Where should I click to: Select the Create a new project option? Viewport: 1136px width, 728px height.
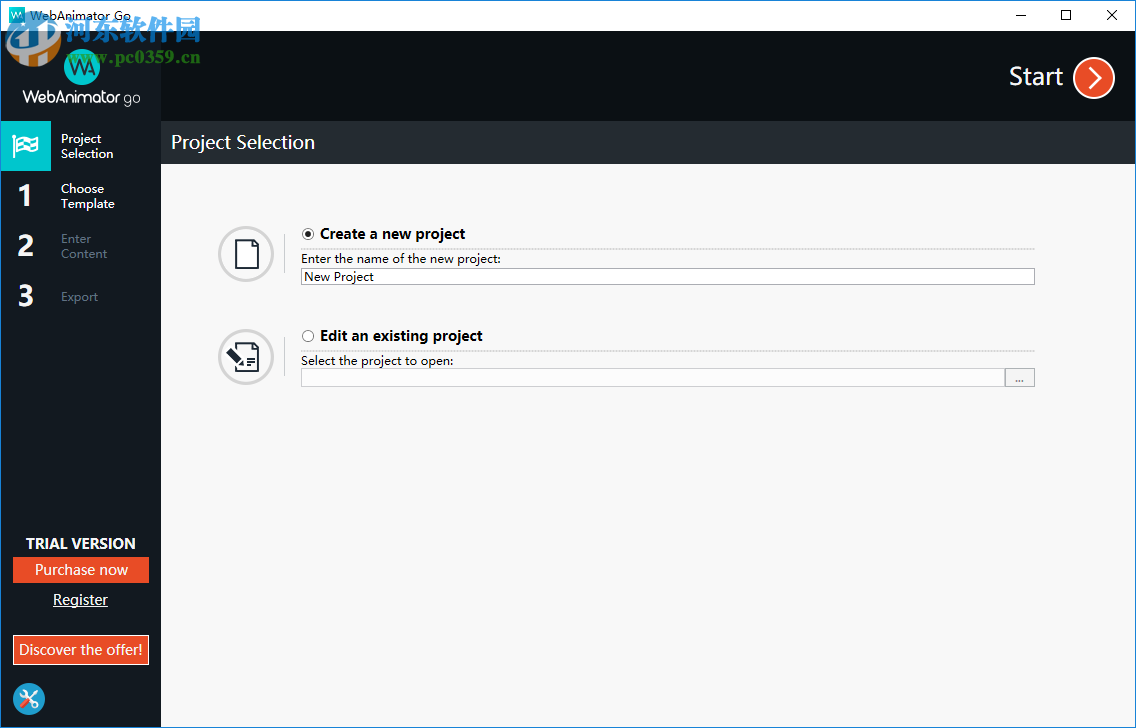point(308,234)
